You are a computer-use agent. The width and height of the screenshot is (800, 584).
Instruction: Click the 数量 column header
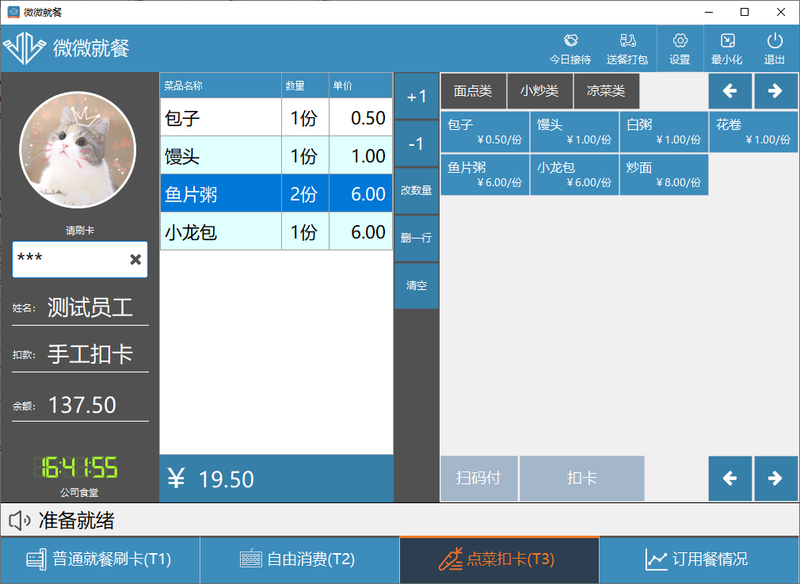point(305,86)
